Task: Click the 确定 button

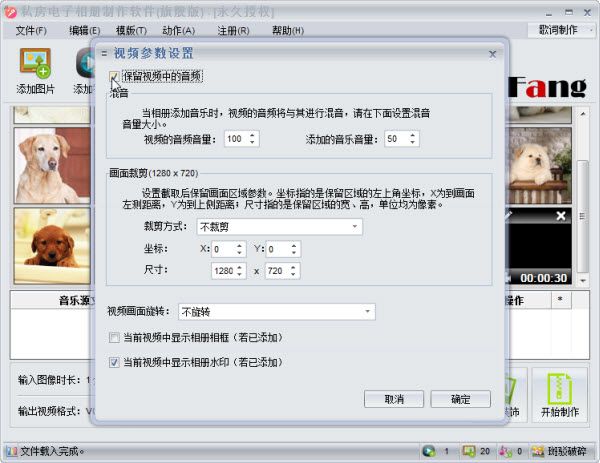Action: 460,399
